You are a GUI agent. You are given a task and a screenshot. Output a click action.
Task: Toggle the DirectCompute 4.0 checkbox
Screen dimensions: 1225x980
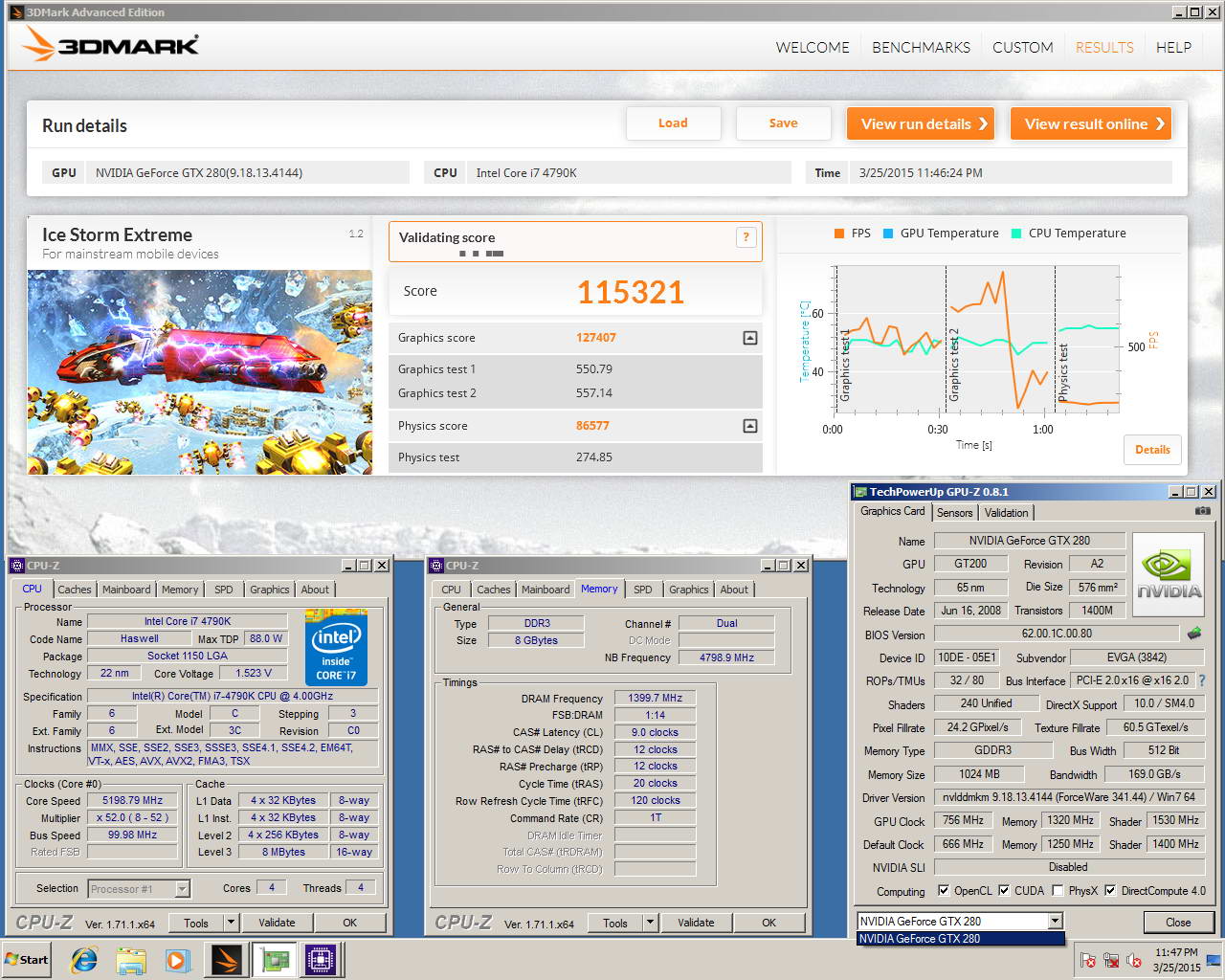tap(1110, 890)
